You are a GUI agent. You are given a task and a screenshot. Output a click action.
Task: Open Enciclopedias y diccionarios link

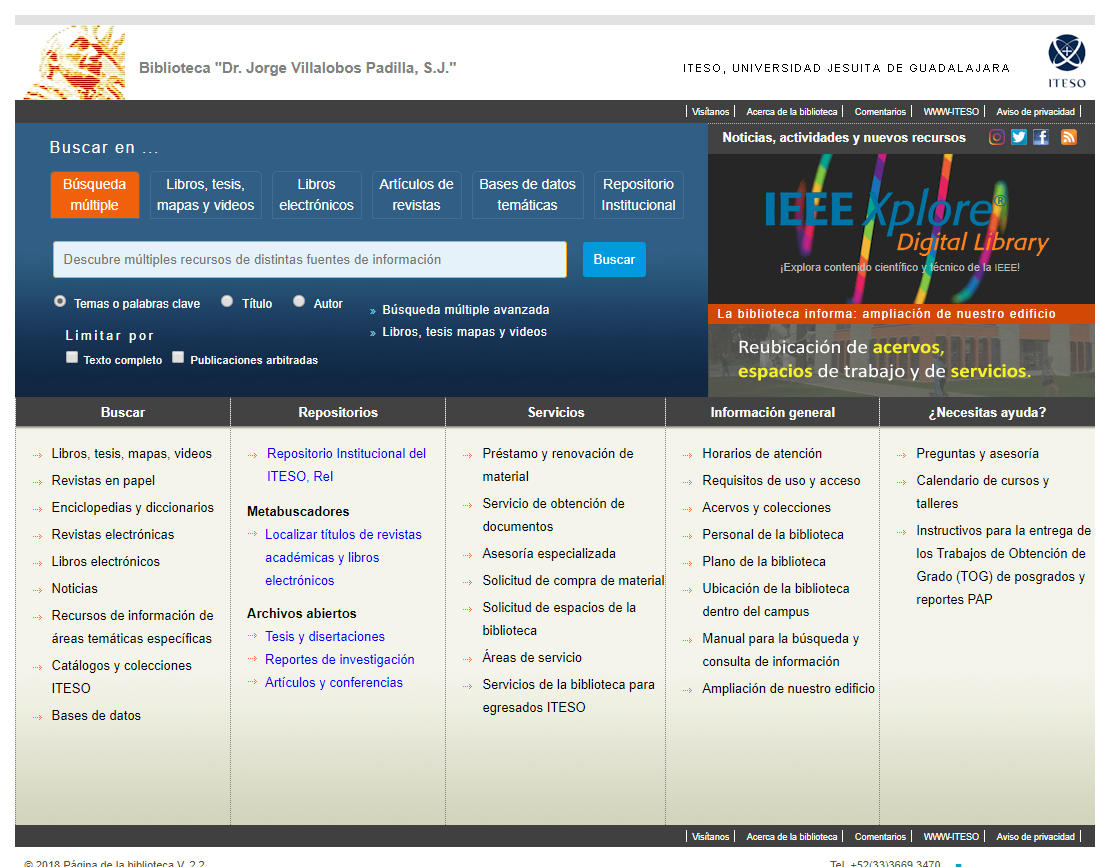133,508
